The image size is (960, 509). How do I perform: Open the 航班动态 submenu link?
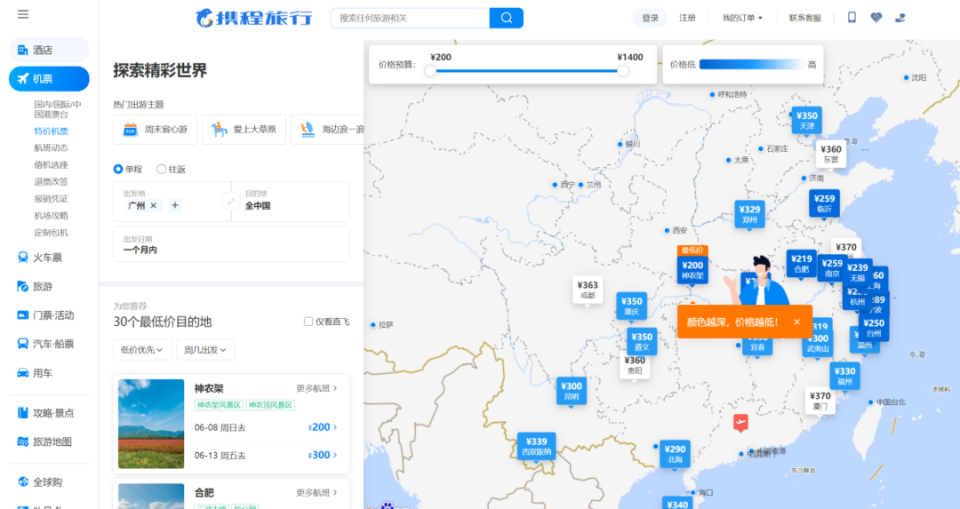click(x=51, y=148)
